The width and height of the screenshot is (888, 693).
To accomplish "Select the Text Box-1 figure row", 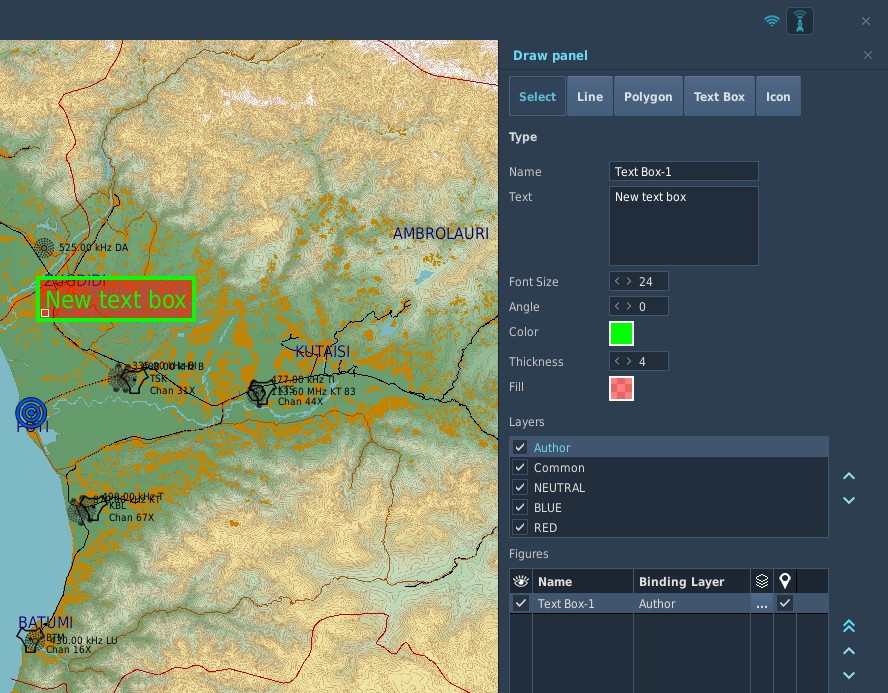I will coord(669,604).
